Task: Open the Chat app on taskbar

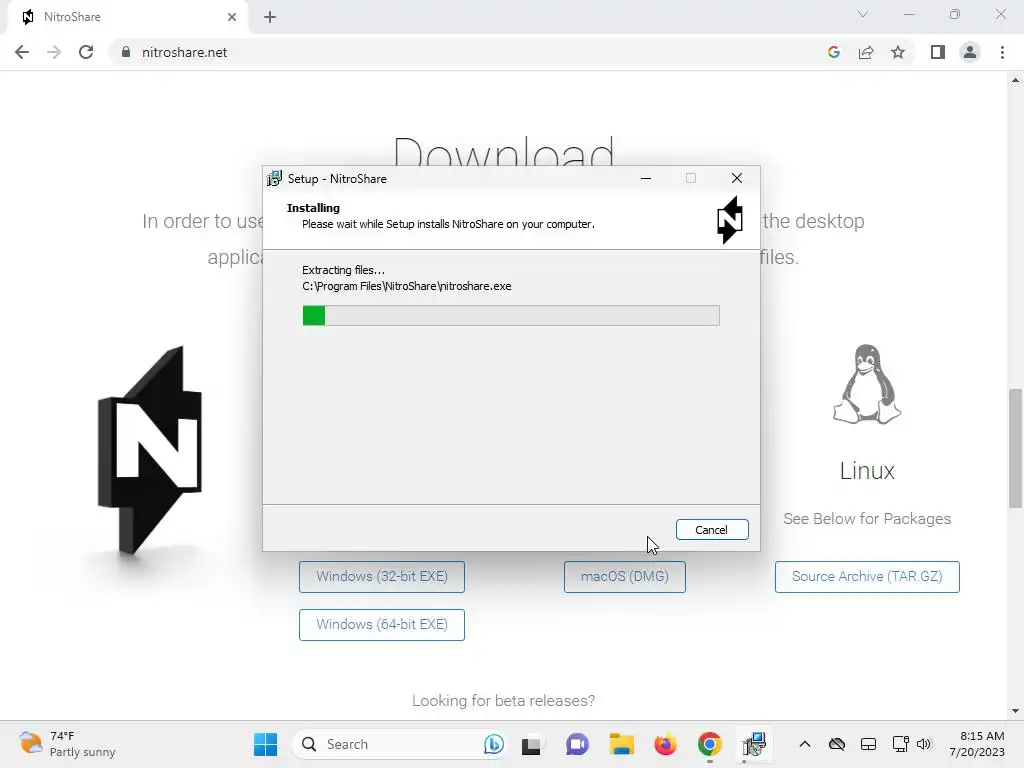Action: (x=577, y=744)
